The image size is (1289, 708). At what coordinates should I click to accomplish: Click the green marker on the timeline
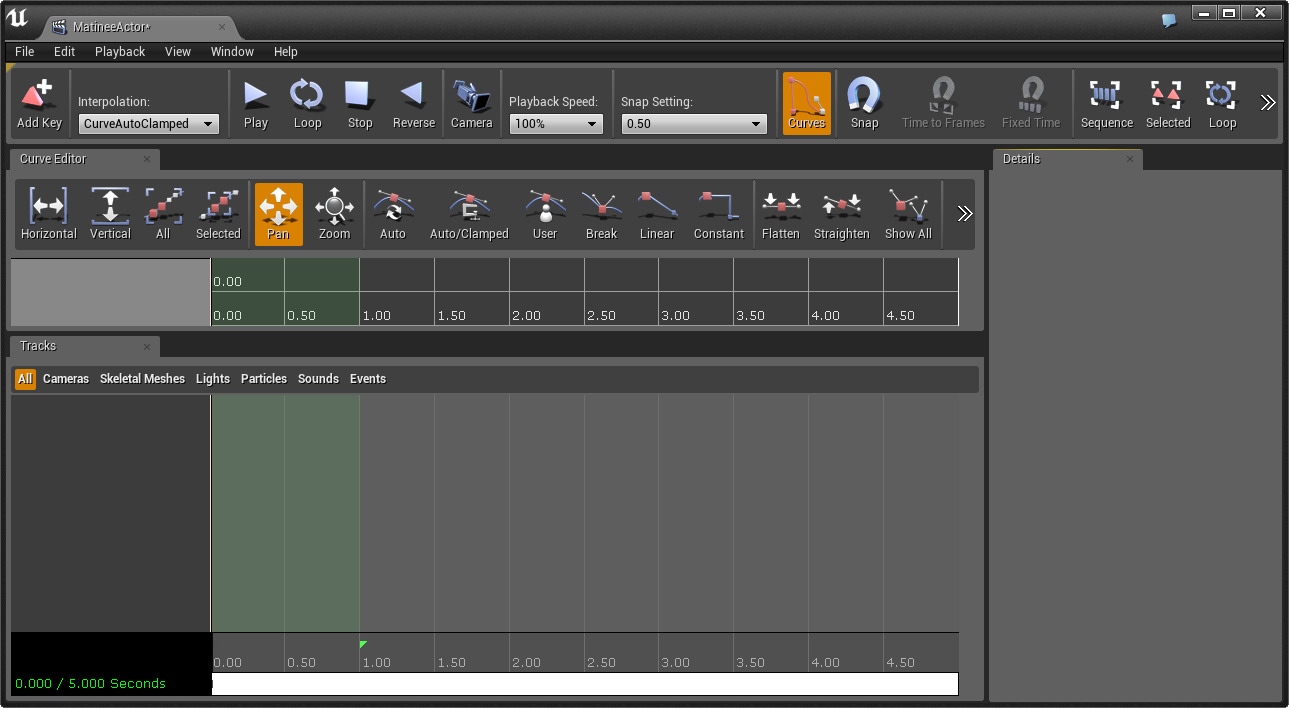(362, 644)
